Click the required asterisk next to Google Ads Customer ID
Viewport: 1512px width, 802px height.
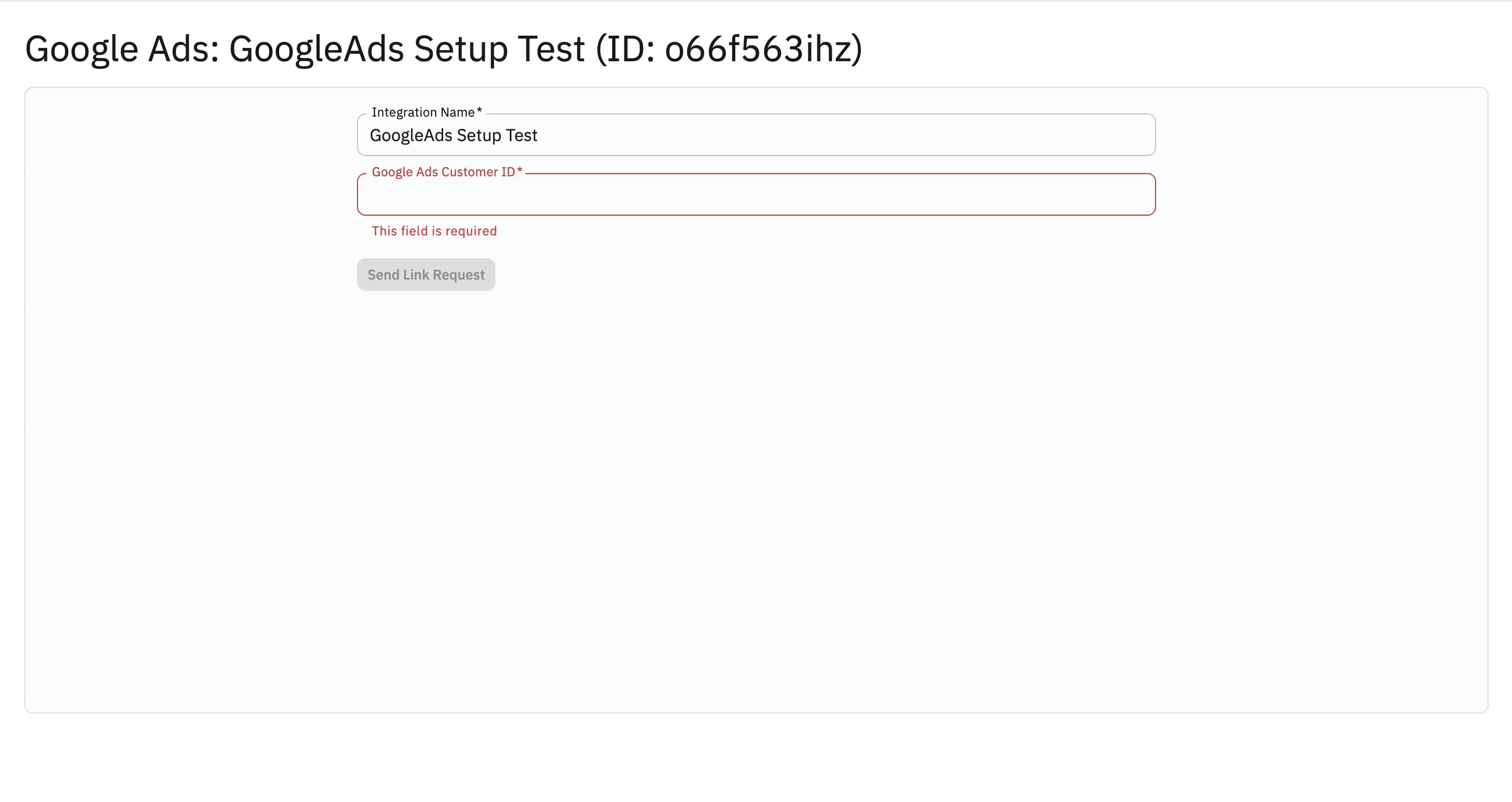coord(520,171)
